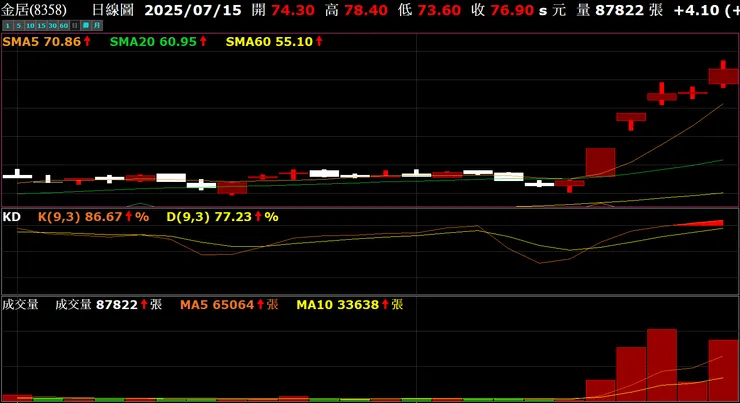
Task: Select the latest candlestick at the chart's right edge
Action: point(723,76)
